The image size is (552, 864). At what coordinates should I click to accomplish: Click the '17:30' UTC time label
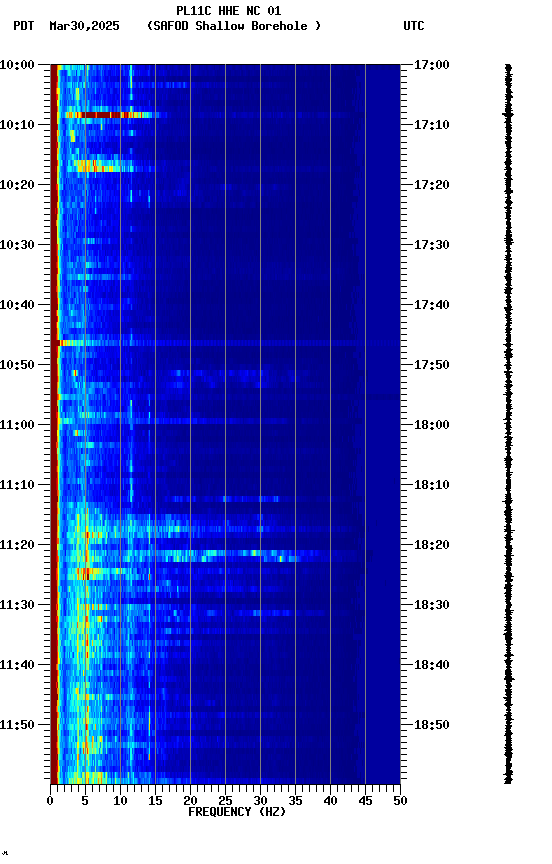432,245
